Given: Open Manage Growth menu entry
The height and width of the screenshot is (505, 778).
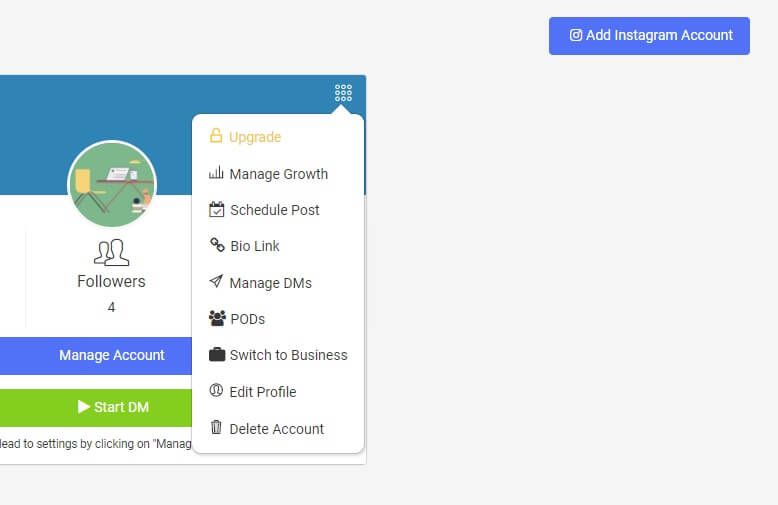Looking at the screenshot, I should point(278,174).
